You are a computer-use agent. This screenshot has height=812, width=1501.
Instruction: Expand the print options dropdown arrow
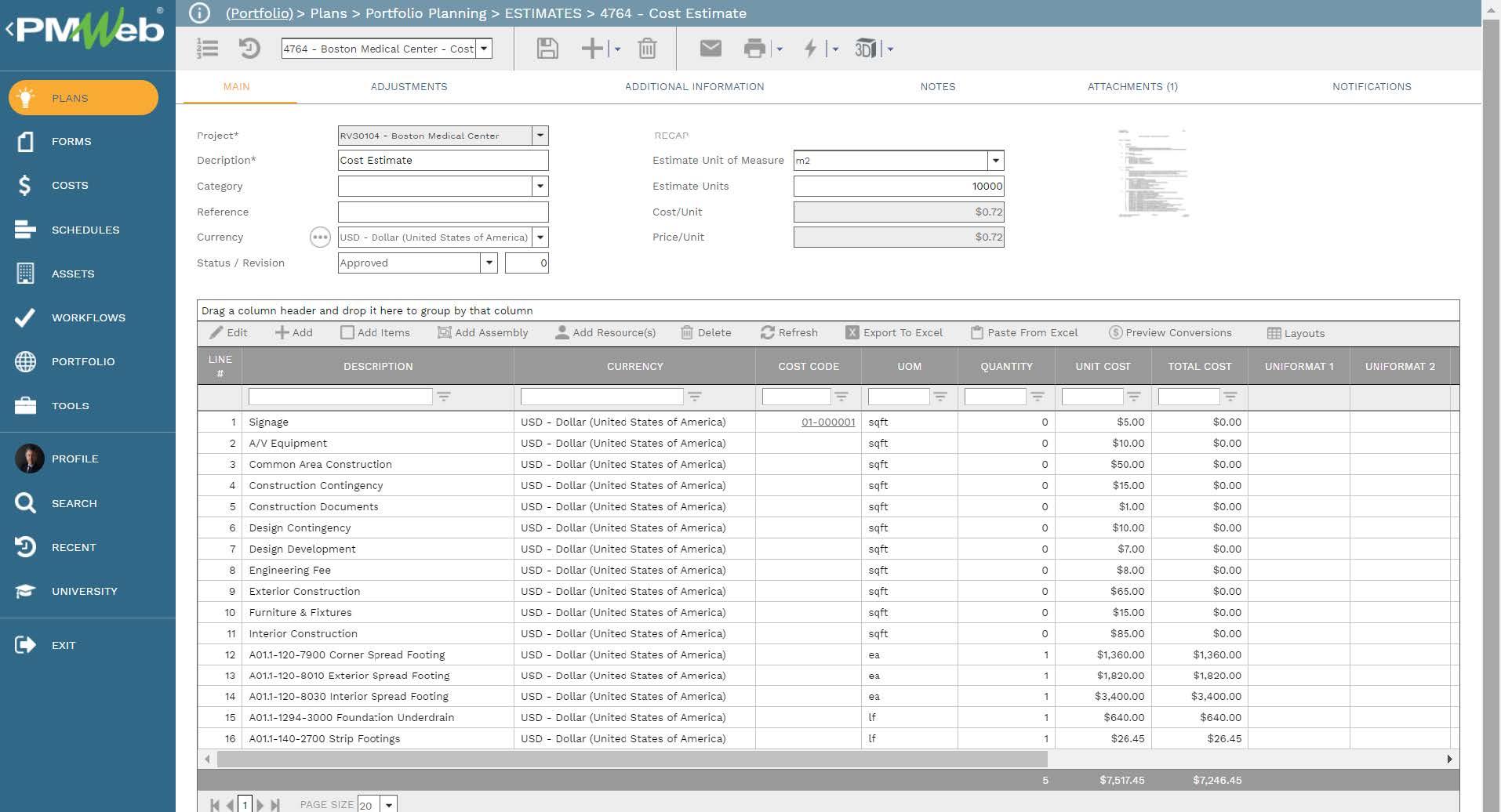coord(780,49)
